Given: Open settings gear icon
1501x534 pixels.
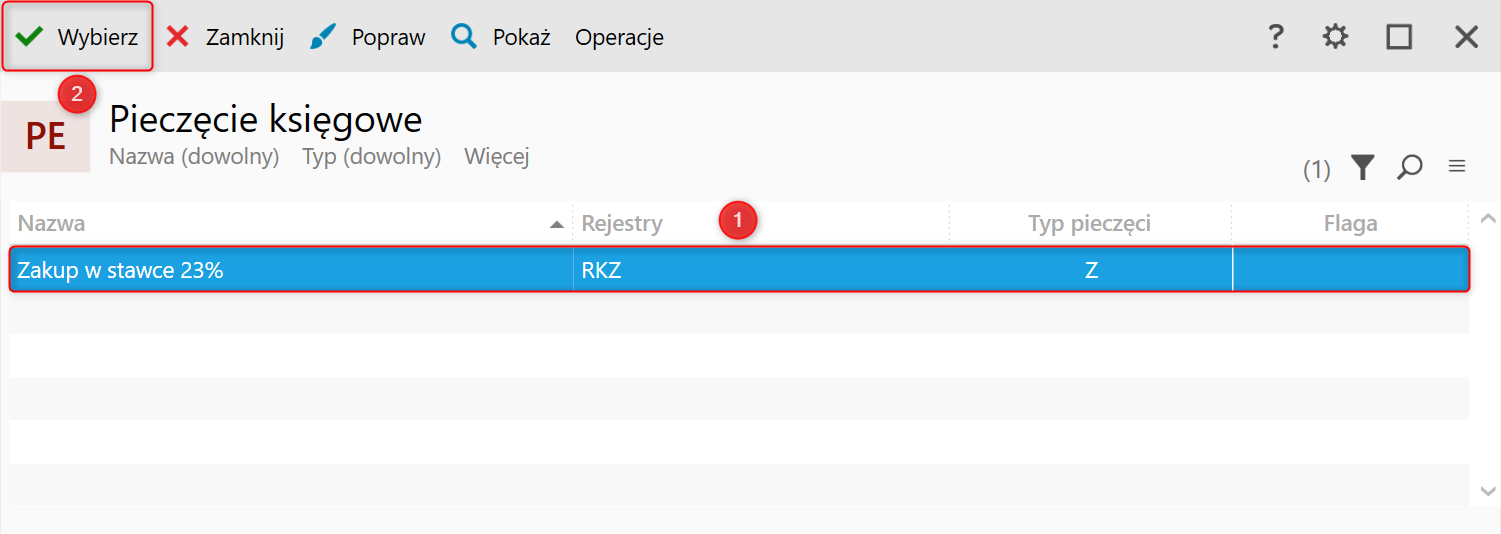Looking at the screenshot, I should [x=1335, y=37].
